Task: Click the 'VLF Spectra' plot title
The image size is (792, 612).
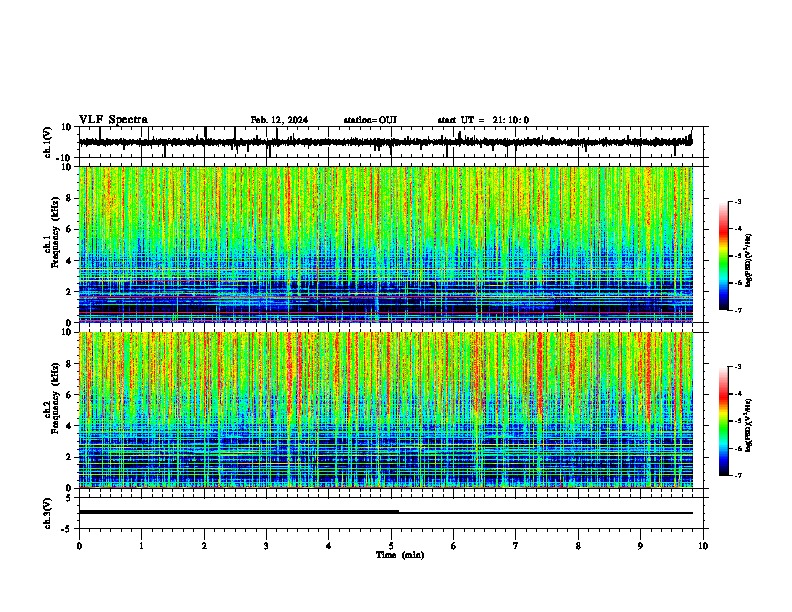Action: [x=113, y=120]
